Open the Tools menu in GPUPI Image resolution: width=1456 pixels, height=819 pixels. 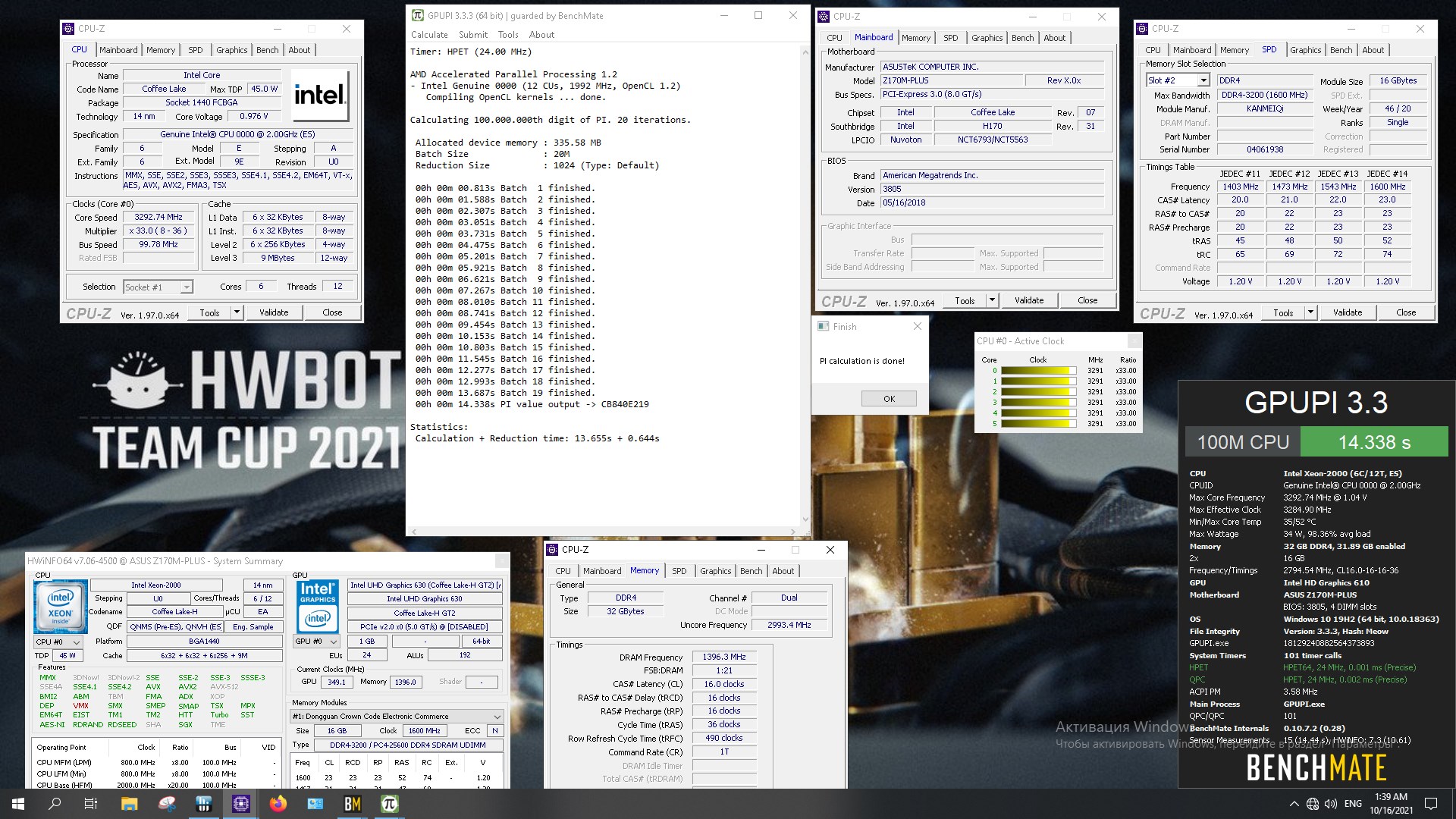(x=508, y=35)
